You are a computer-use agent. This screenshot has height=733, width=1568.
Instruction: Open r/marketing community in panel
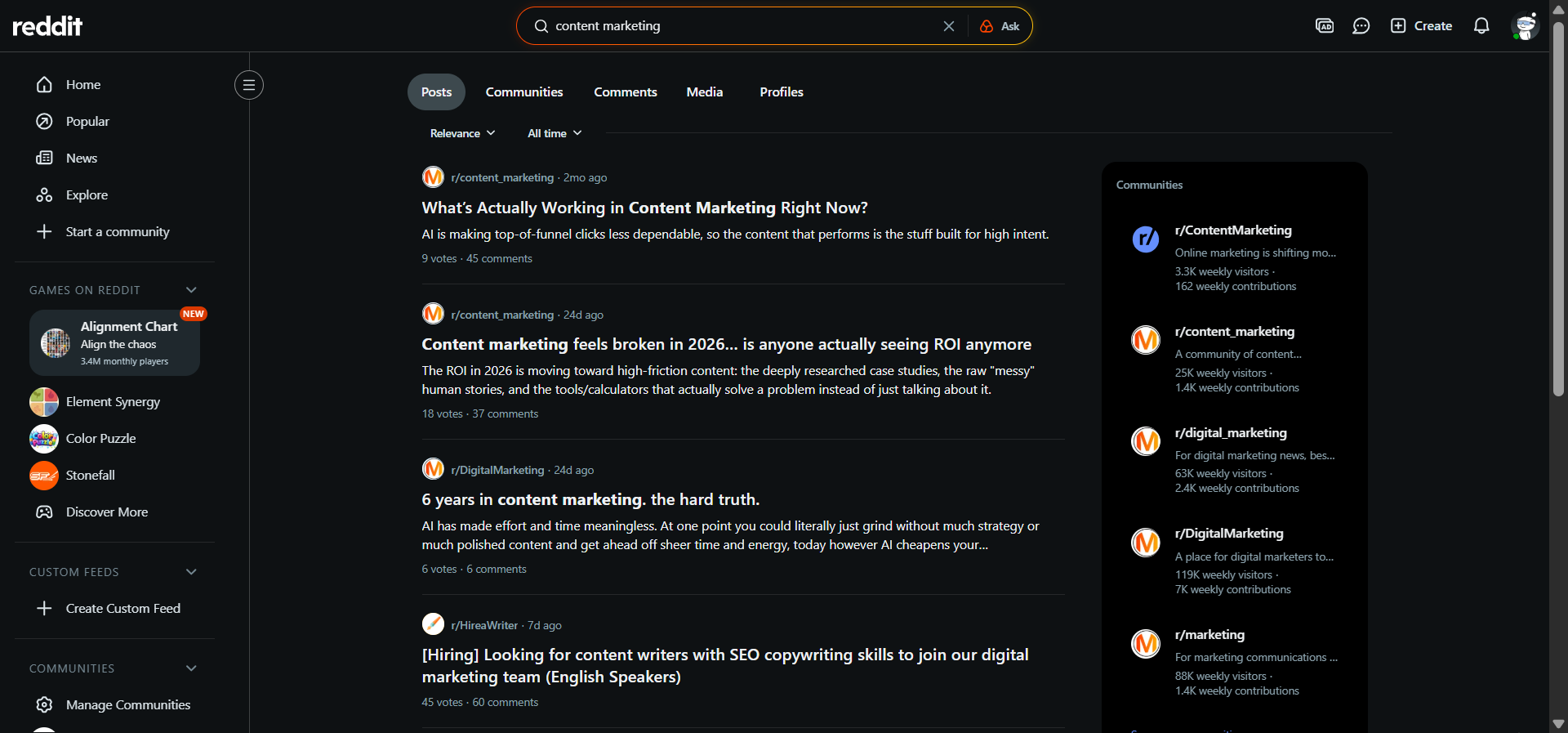[x=1209, y=635]
